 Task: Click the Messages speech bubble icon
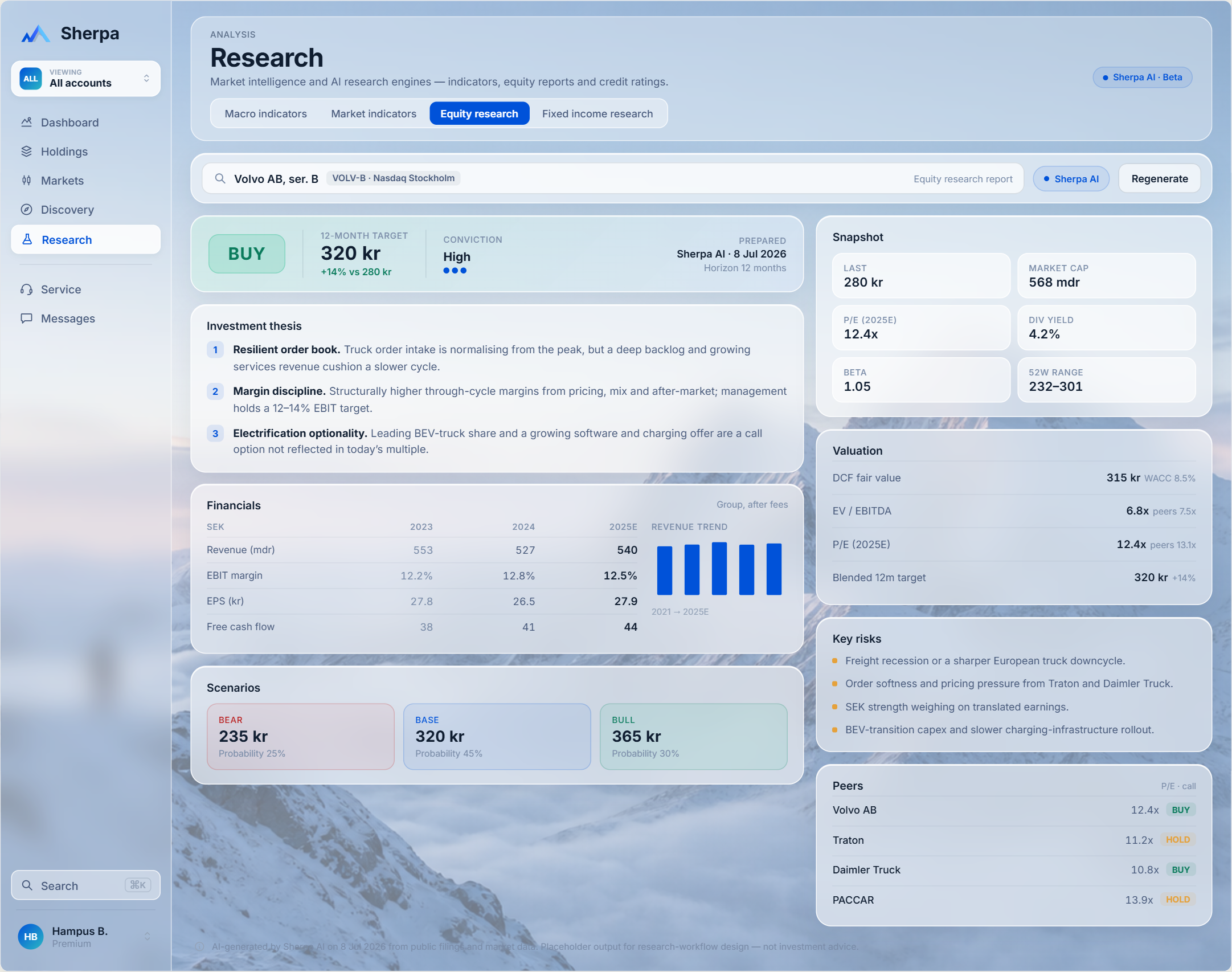click(x=26, y=318)
